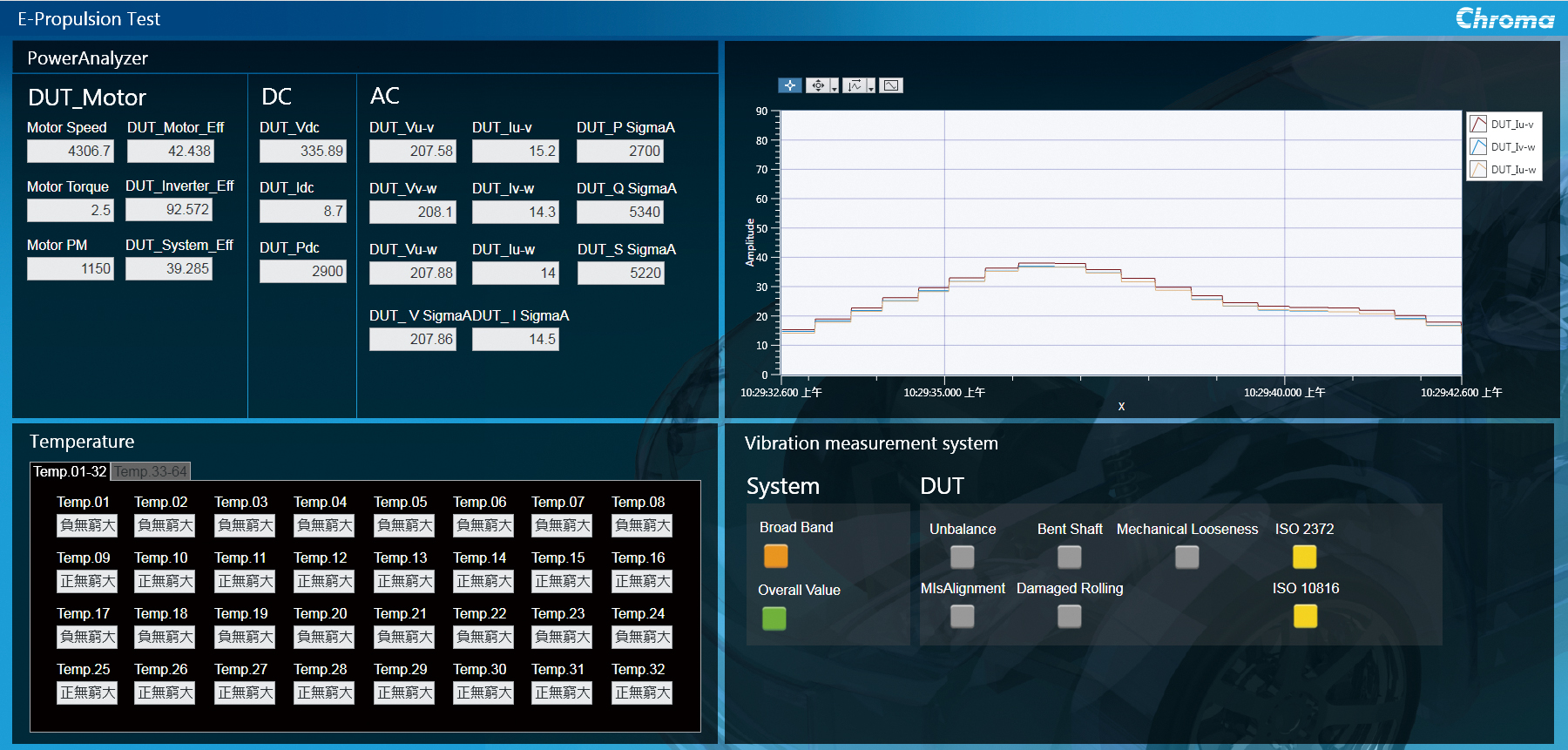Image resolution: width=1568 pixels, height=750 pixels.
Task: Click the E-Propulsion Test title
Action: [x=89, y=19]
